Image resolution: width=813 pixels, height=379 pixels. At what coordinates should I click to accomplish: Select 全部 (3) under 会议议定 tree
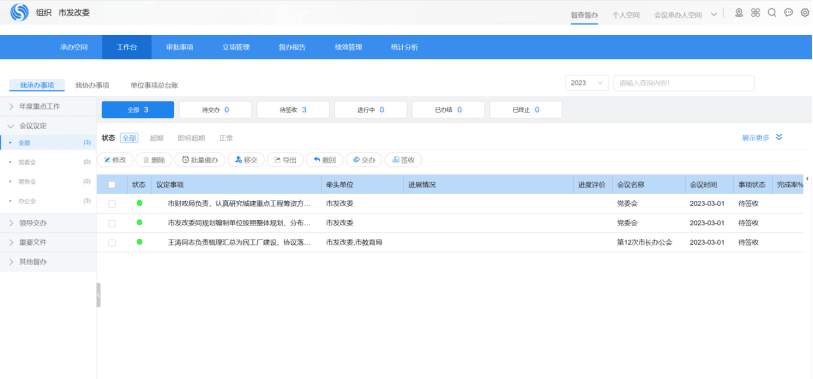[48, 143]
